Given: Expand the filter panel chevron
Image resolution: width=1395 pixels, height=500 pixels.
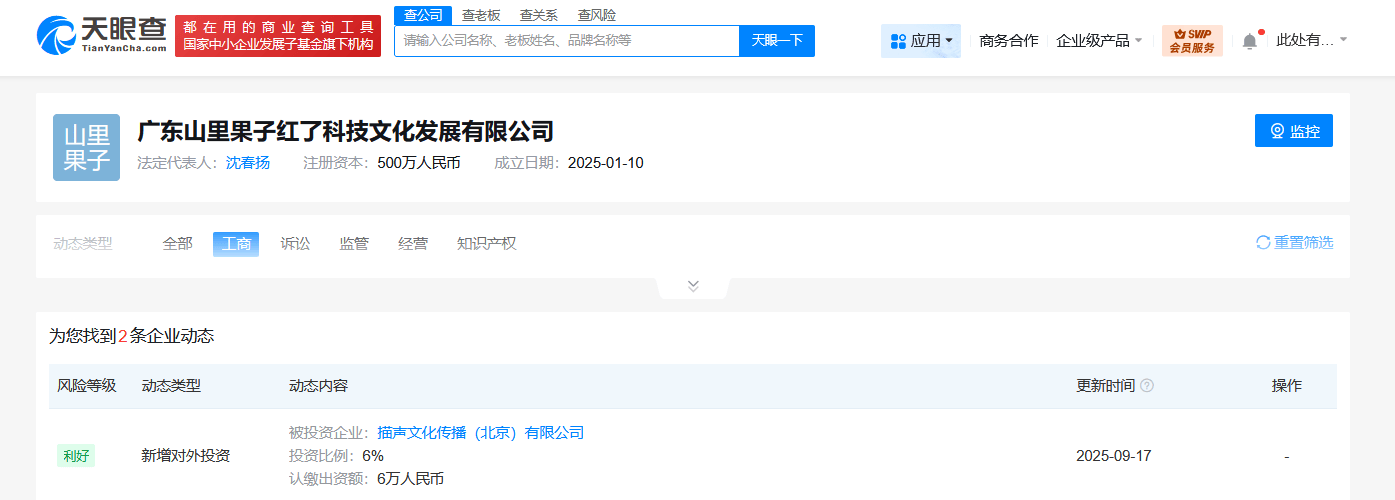Looking at the screenshot, I should tap(693, 286).
